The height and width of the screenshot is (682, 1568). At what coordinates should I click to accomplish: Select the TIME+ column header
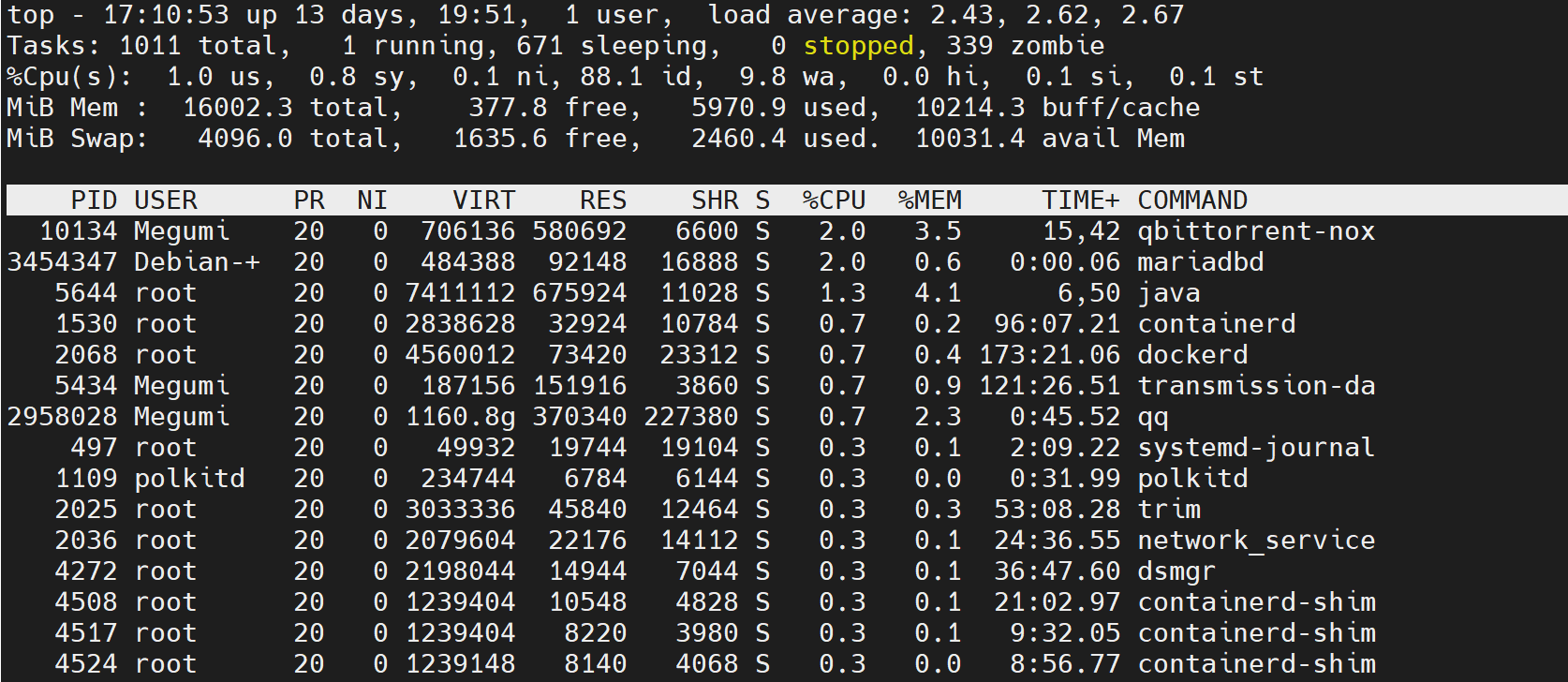click(1081, 200)
